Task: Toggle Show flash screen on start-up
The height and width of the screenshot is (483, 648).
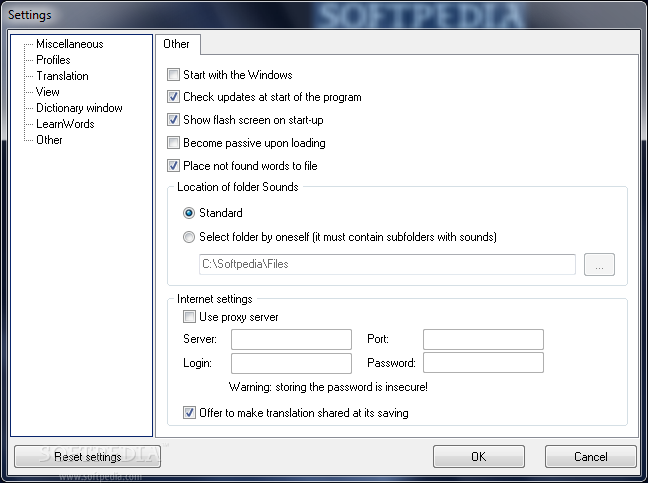Action: [x=173, y=120]
